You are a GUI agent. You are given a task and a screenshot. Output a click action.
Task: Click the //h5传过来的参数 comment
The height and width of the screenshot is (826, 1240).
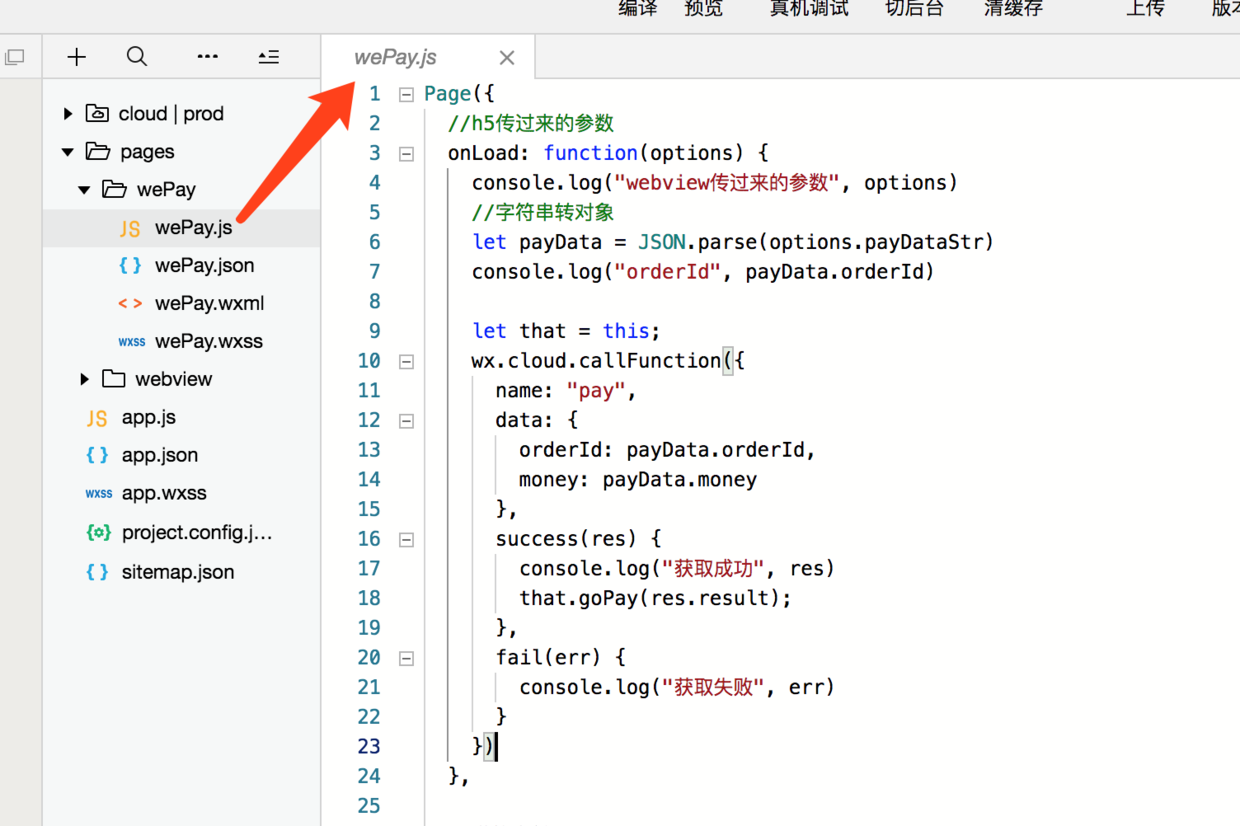pyautogui.click(x=531, y=124)
